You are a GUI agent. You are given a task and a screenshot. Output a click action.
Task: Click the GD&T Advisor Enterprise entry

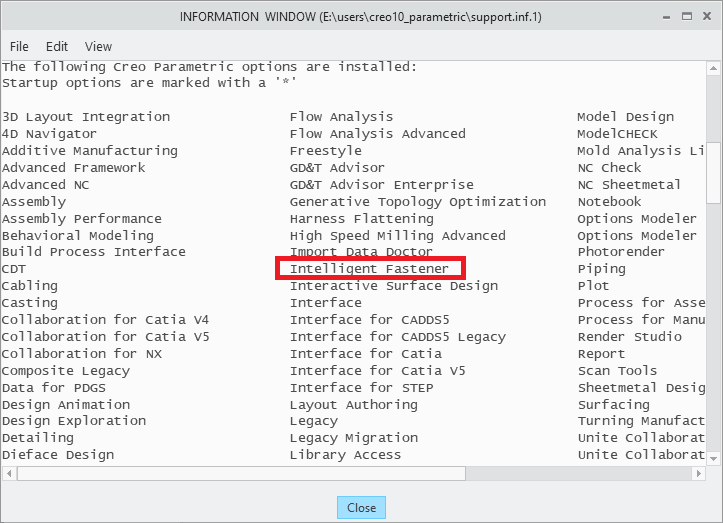[382, 185]
